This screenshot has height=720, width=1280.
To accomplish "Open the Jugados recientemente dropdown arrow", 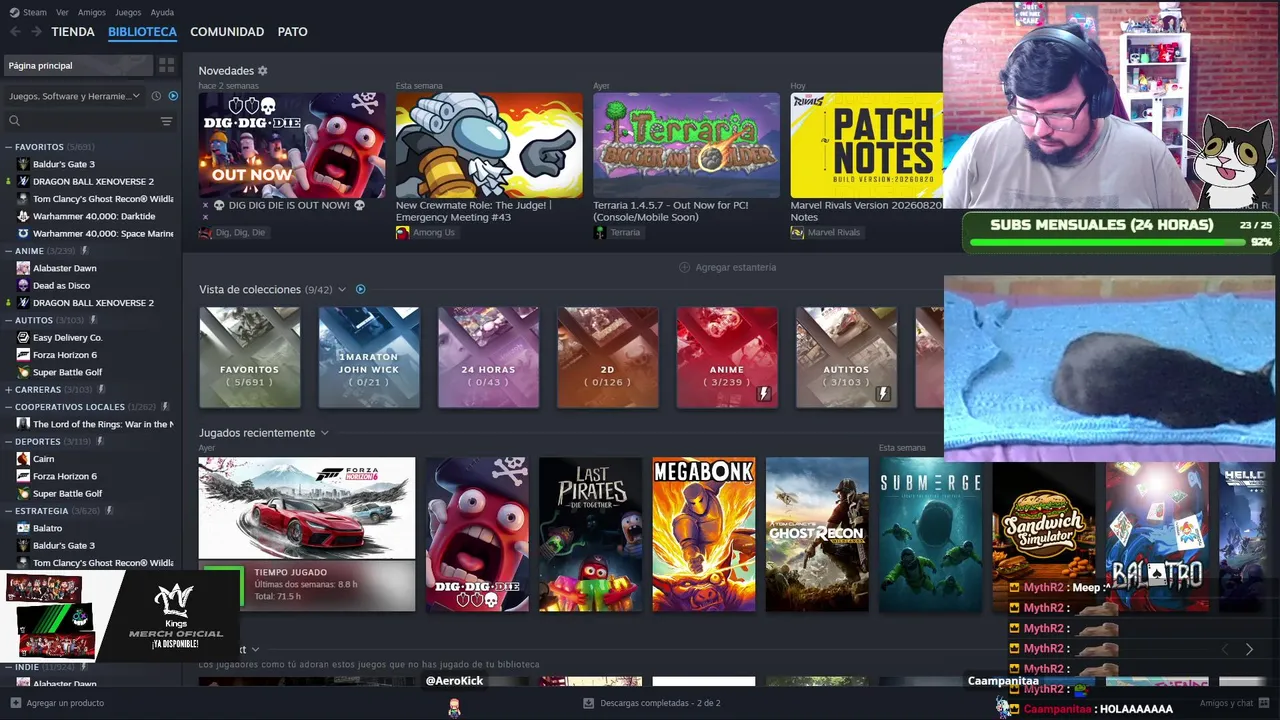I will [325, 433].
